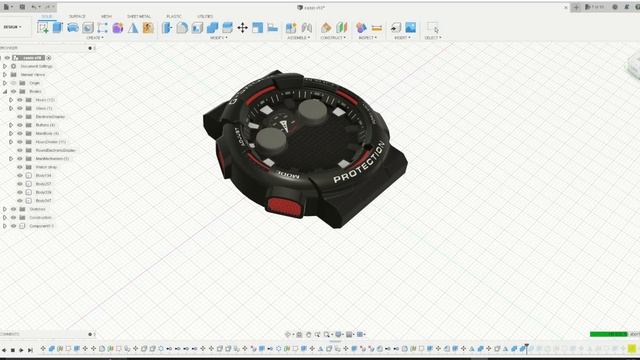
Task: Expand the Named Views node
Action: point(5,75)
